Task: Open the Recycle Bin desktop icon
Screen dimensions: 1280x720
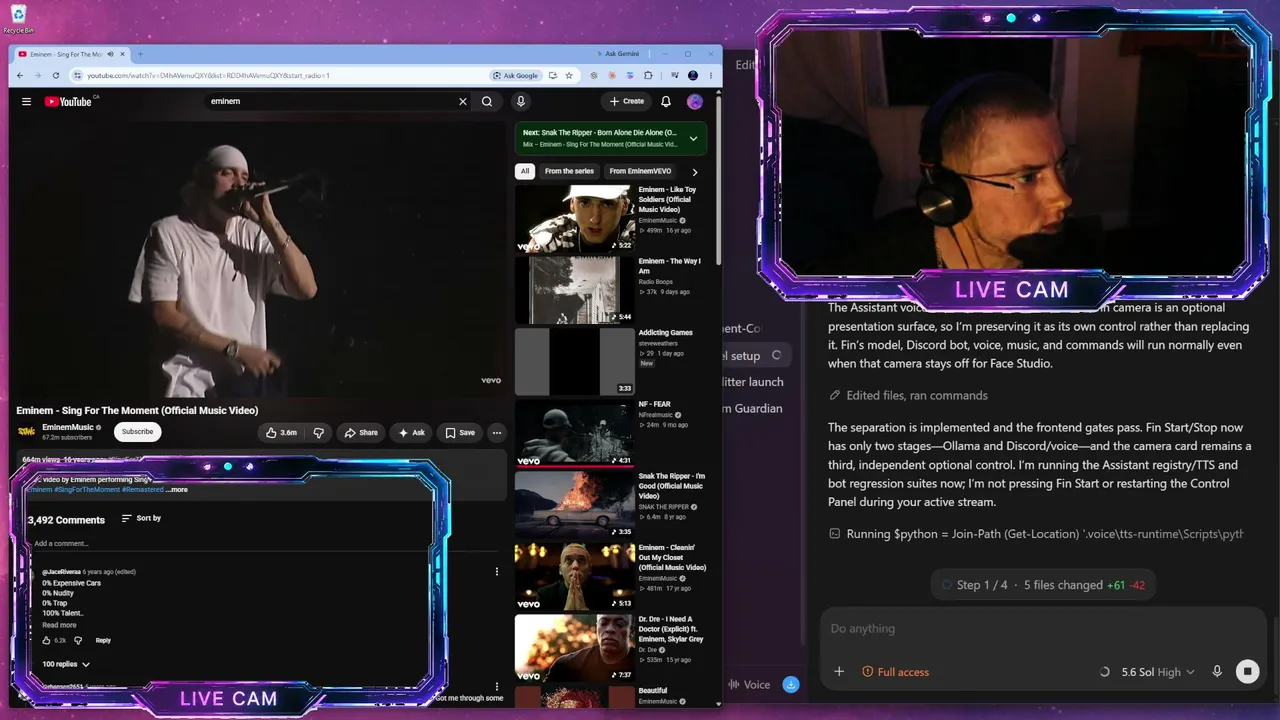Action: coord(18,18)
